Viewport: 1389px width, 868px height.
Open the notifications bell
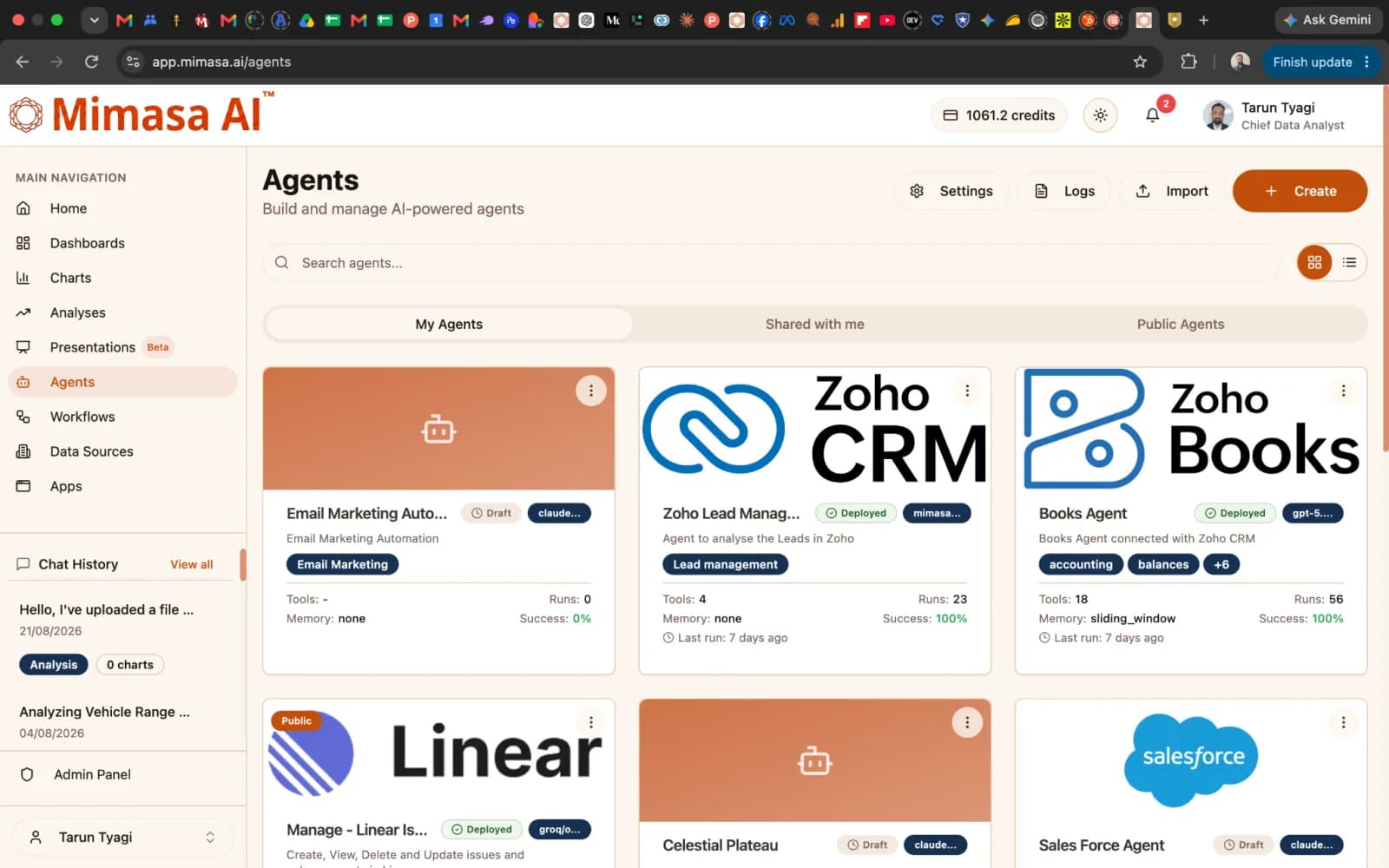click(1153, 115)
